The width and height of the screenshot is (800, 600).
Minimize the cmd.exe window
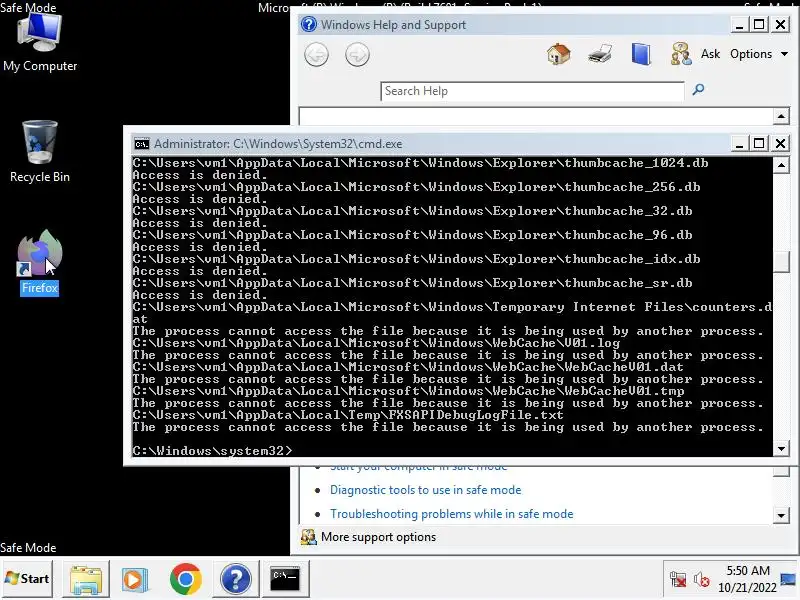[x=739, y=143]
